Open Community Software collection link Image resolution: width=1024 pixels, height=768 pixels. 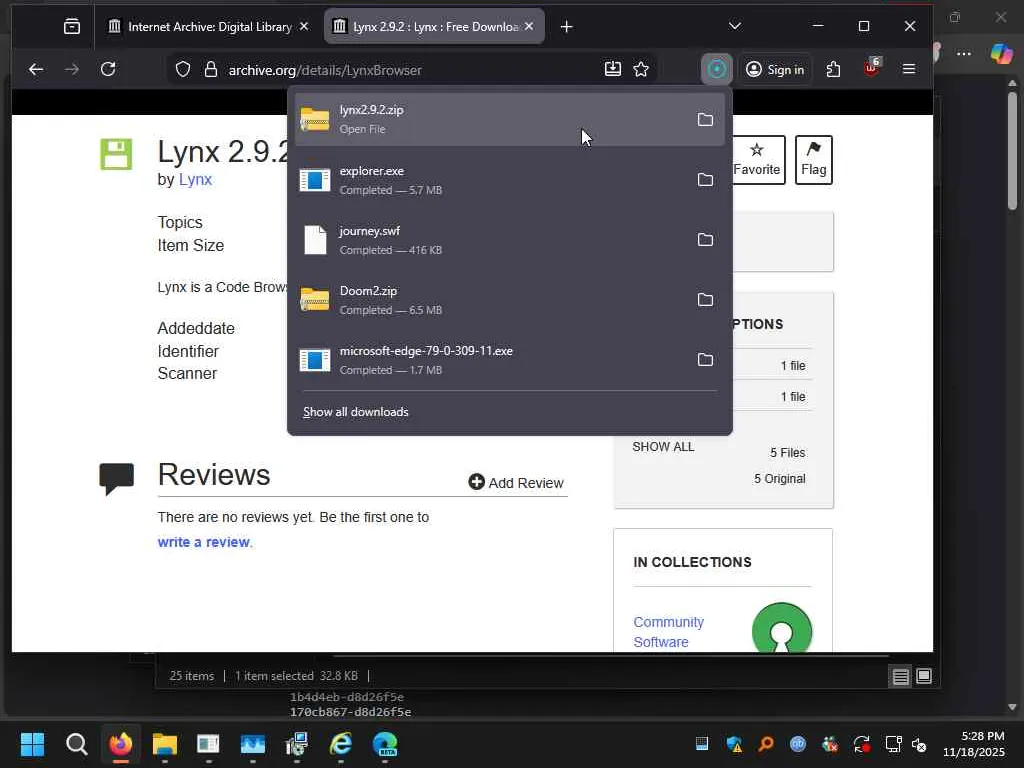tap(669, 632)
